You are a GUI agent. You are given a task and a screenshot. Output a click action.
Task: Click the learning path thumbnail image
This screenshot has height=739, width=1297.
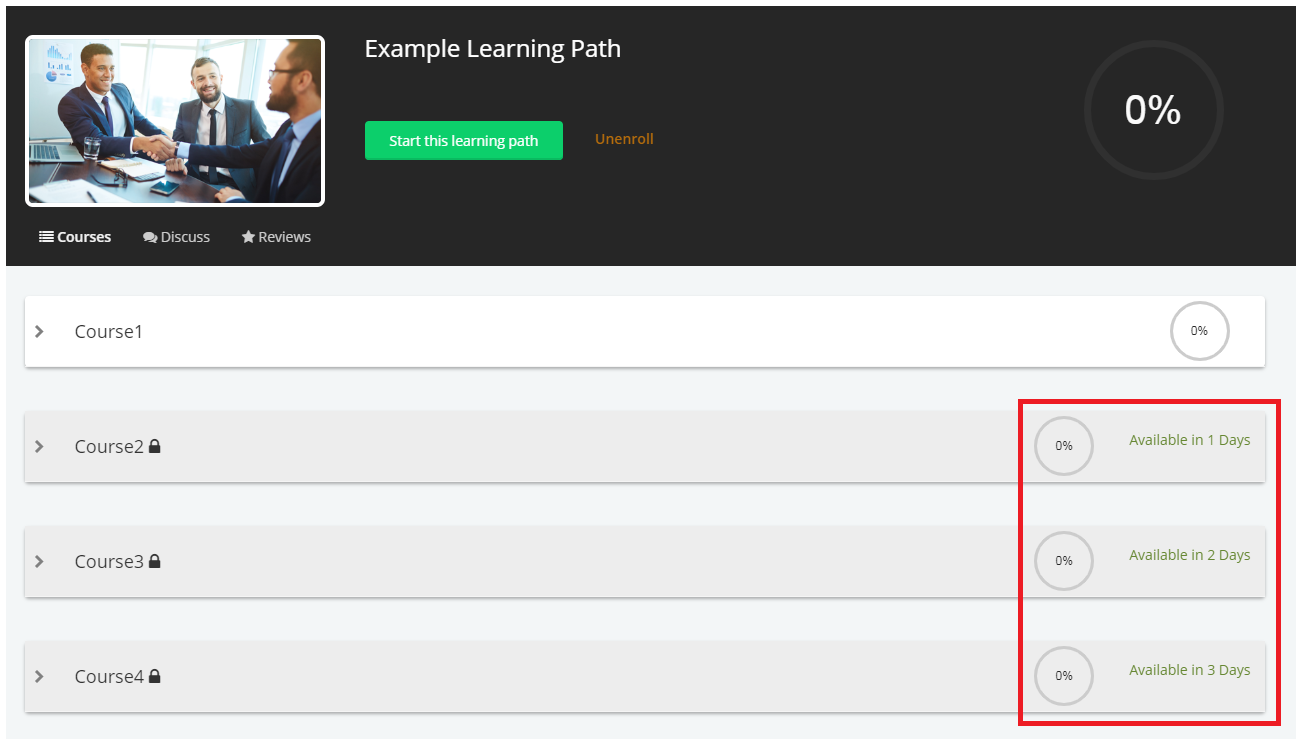(x=175, y=121)
